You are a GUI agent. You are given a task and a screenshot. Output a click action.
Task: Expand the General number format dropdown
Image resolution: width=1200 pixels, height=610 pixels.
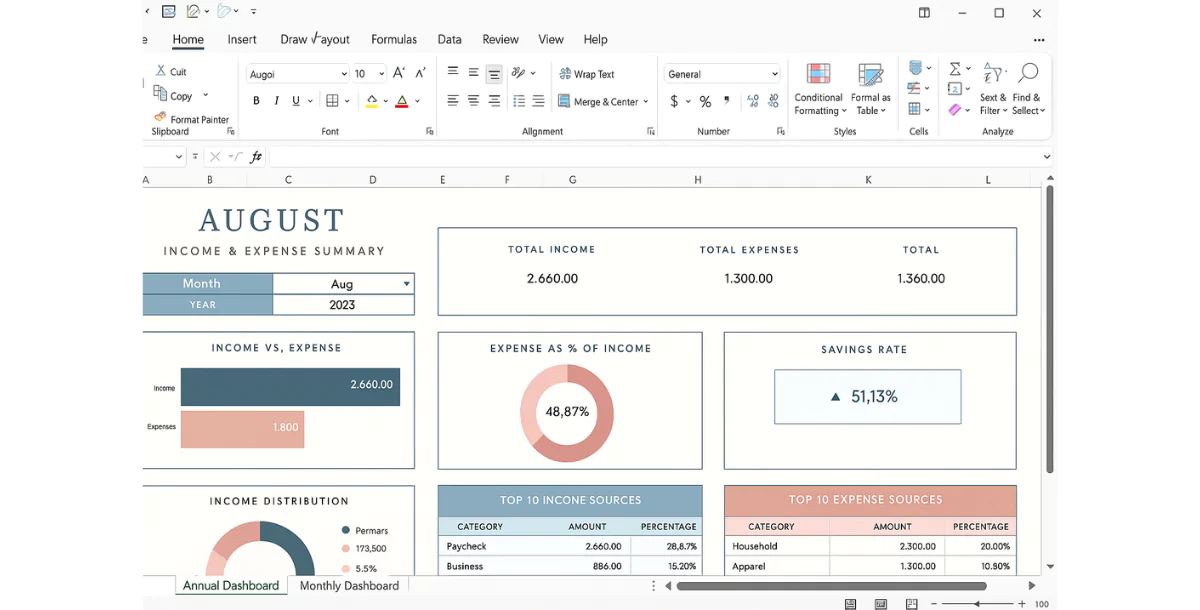point(774,74)
